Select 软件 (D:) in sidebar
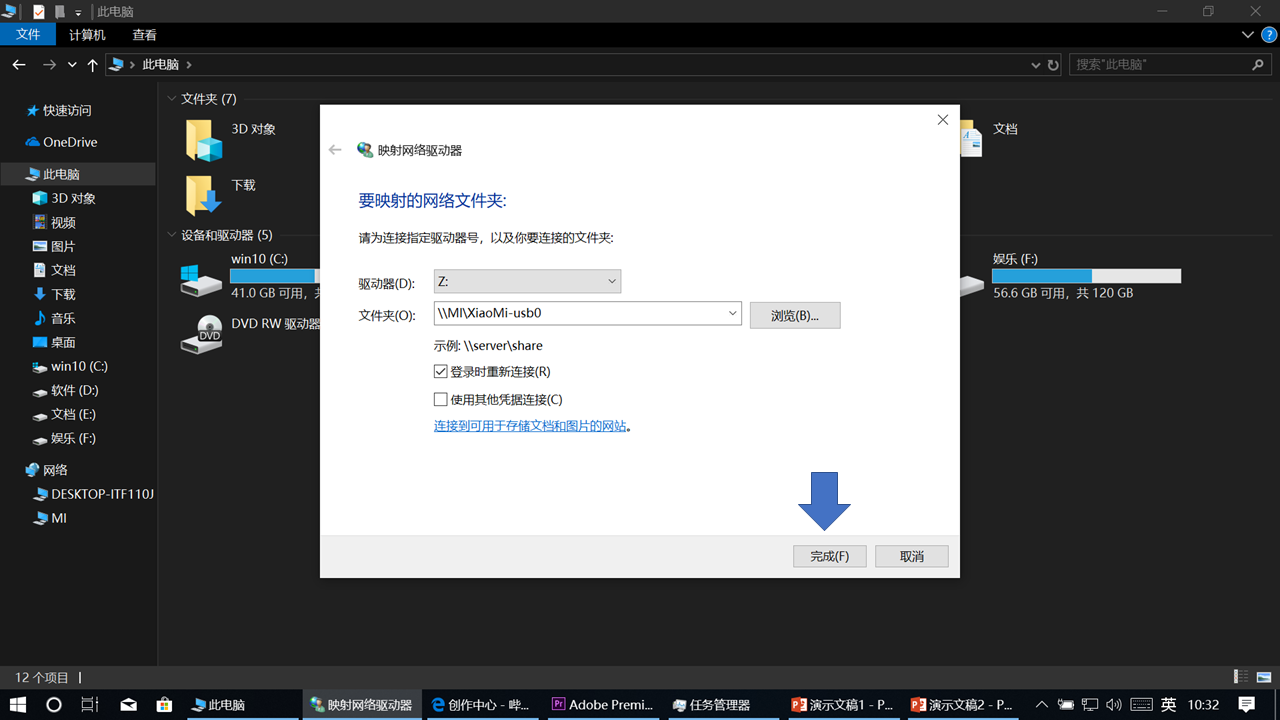The width and height of the screenshot is (1280, 720). click(74, 391)
